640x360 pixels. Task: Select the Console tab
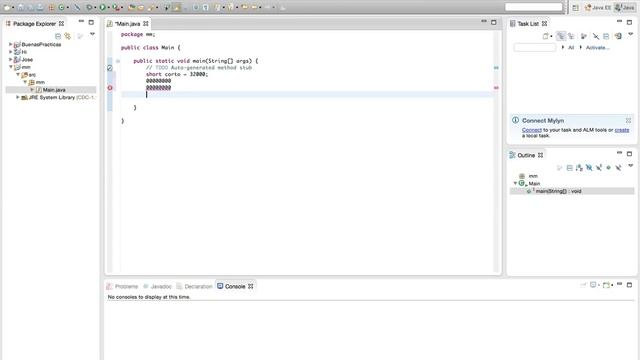(235, 287)
